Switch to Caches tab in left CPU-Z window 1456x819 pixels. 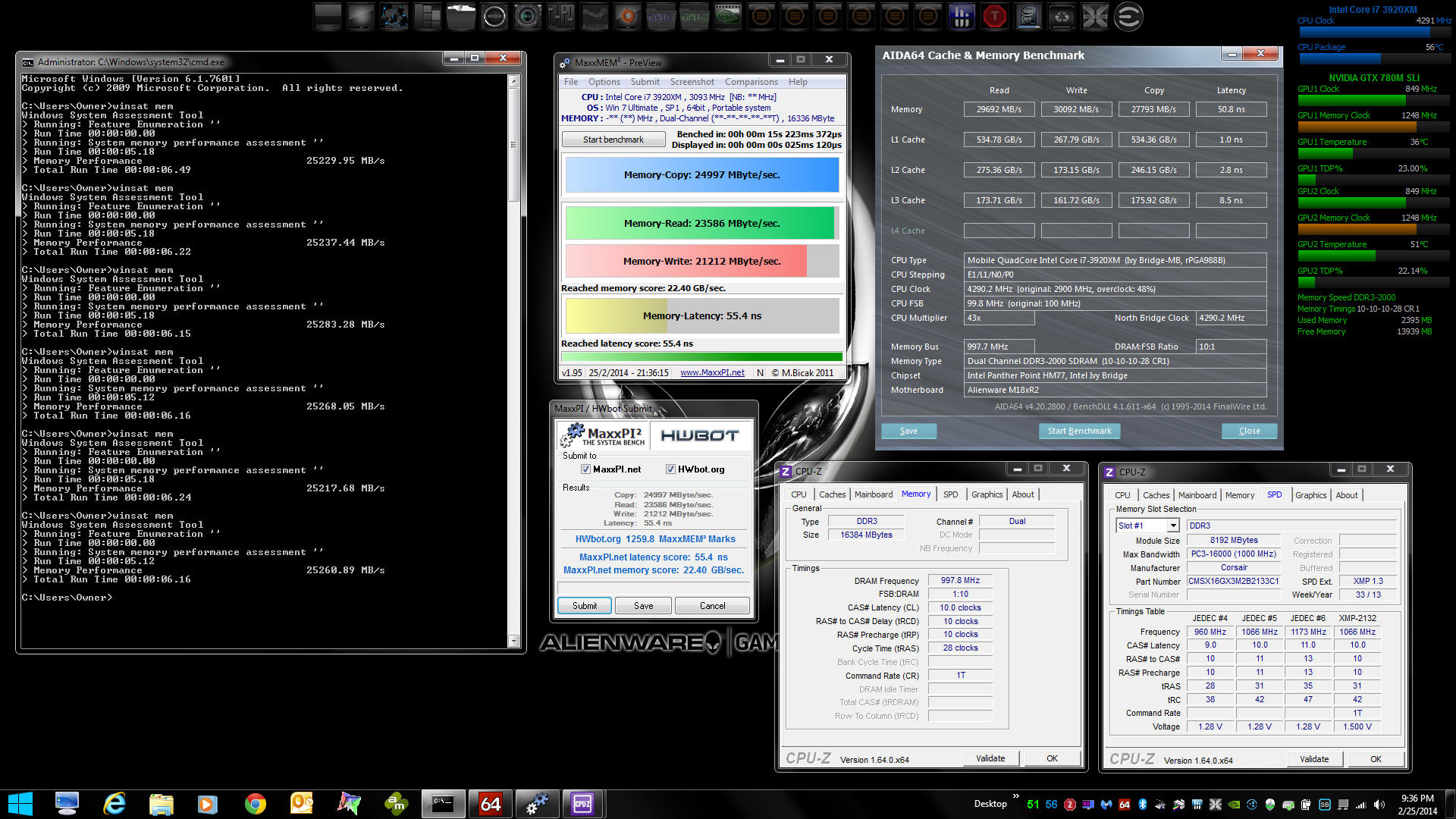click(832, 494)
